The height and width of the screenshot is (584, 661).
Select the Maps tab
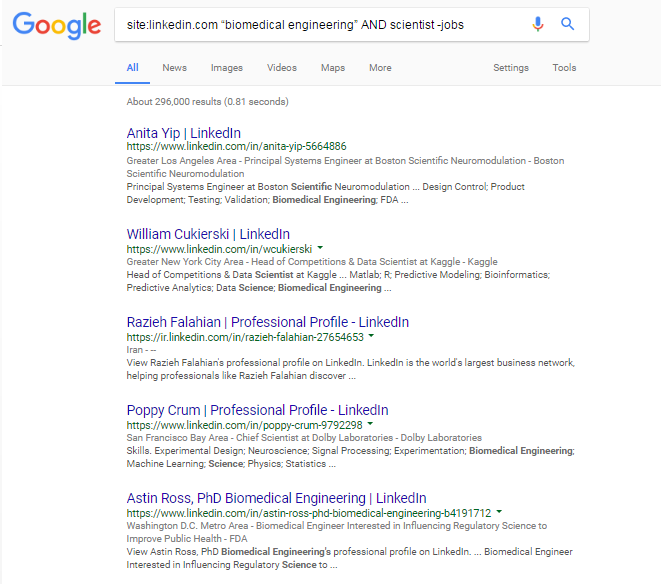[x=333, y=68]
